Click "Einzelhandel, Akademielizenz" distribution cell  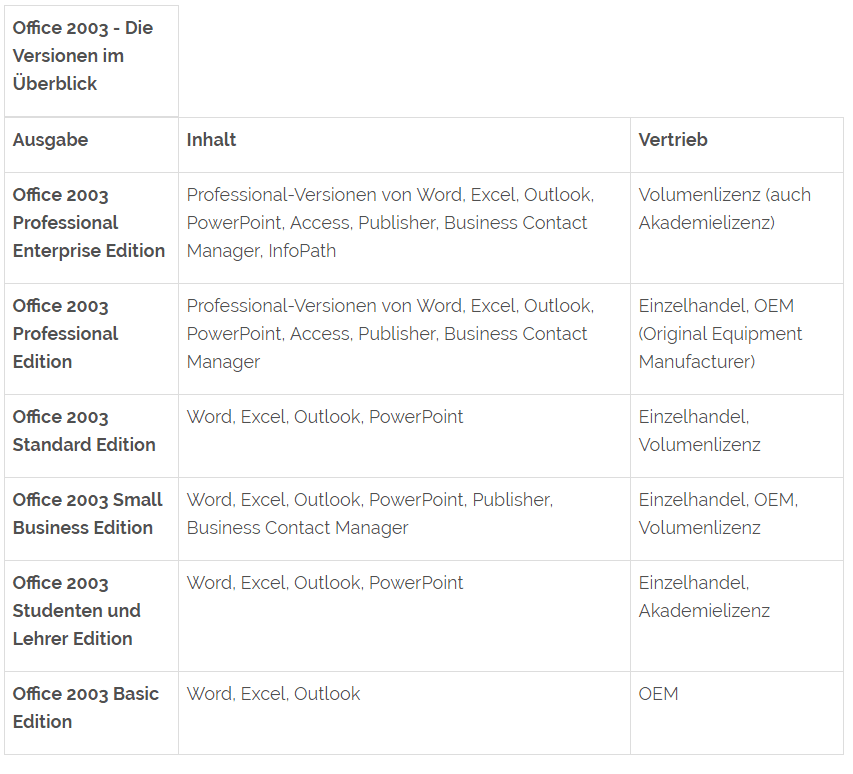tap(704, 597)
